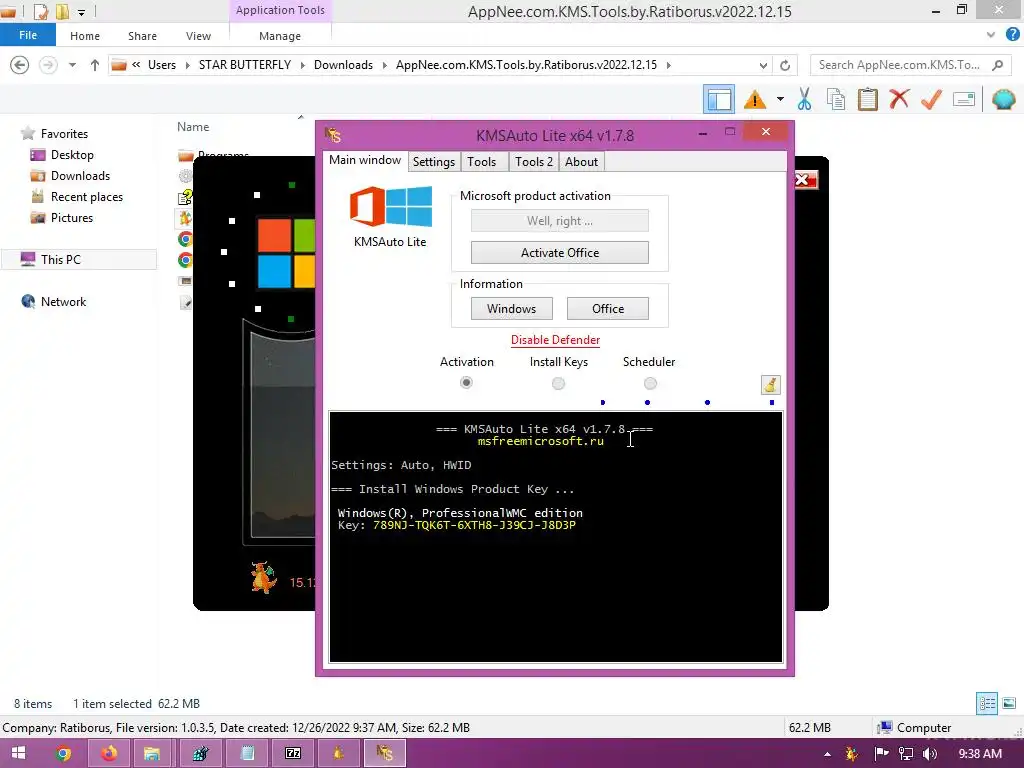Open dropdown arrow beside warning icon
The image size is (1024, 768).
tap(780, 99)
